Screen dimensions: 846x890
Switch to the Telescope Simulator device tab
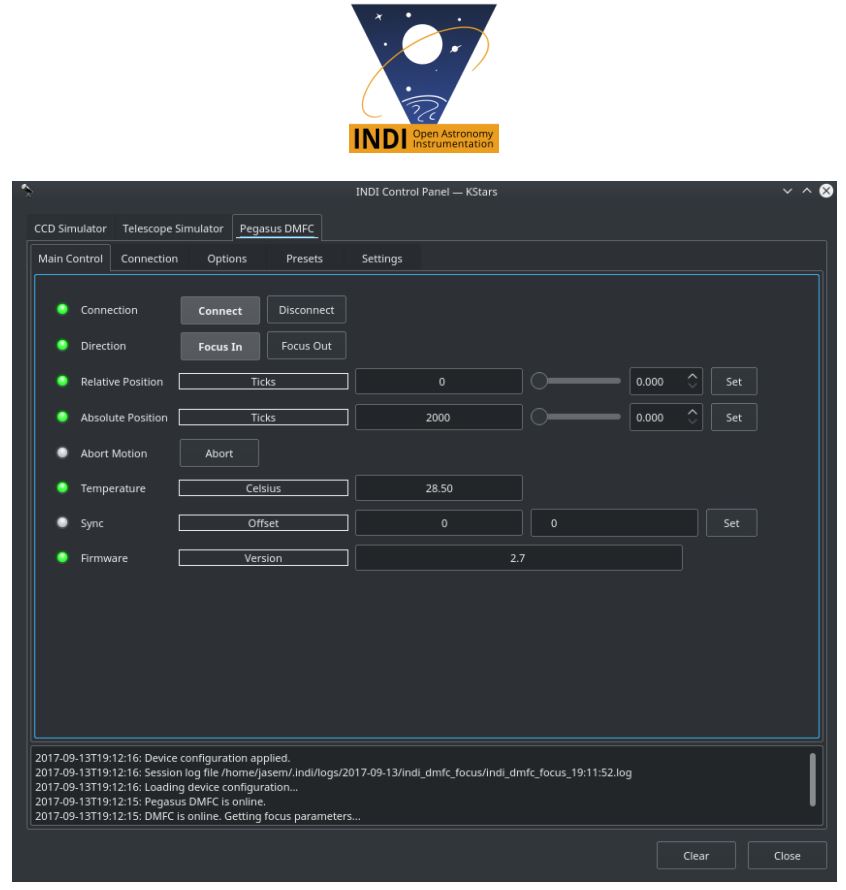[x=173, y=229]
